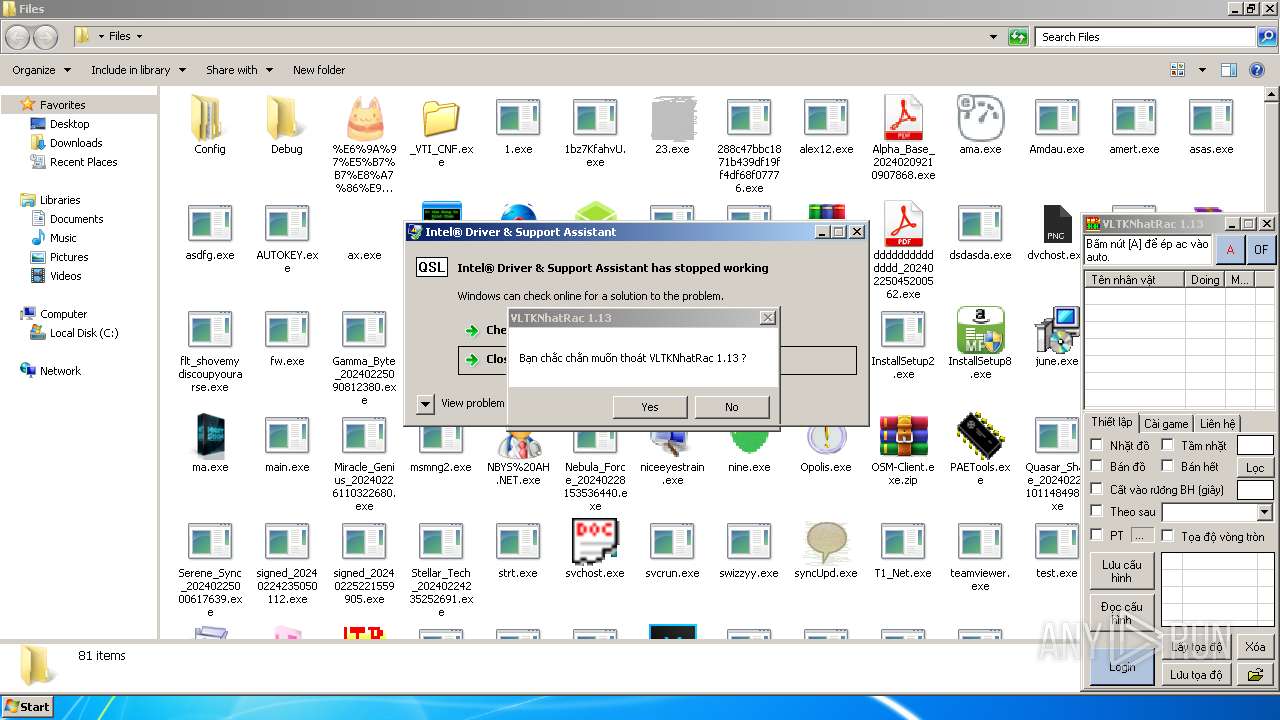This screenshot has height=720, width=1280.
Task: Select the Alpha_Base PDF-icon file
Action: click(x=903, y=118)
